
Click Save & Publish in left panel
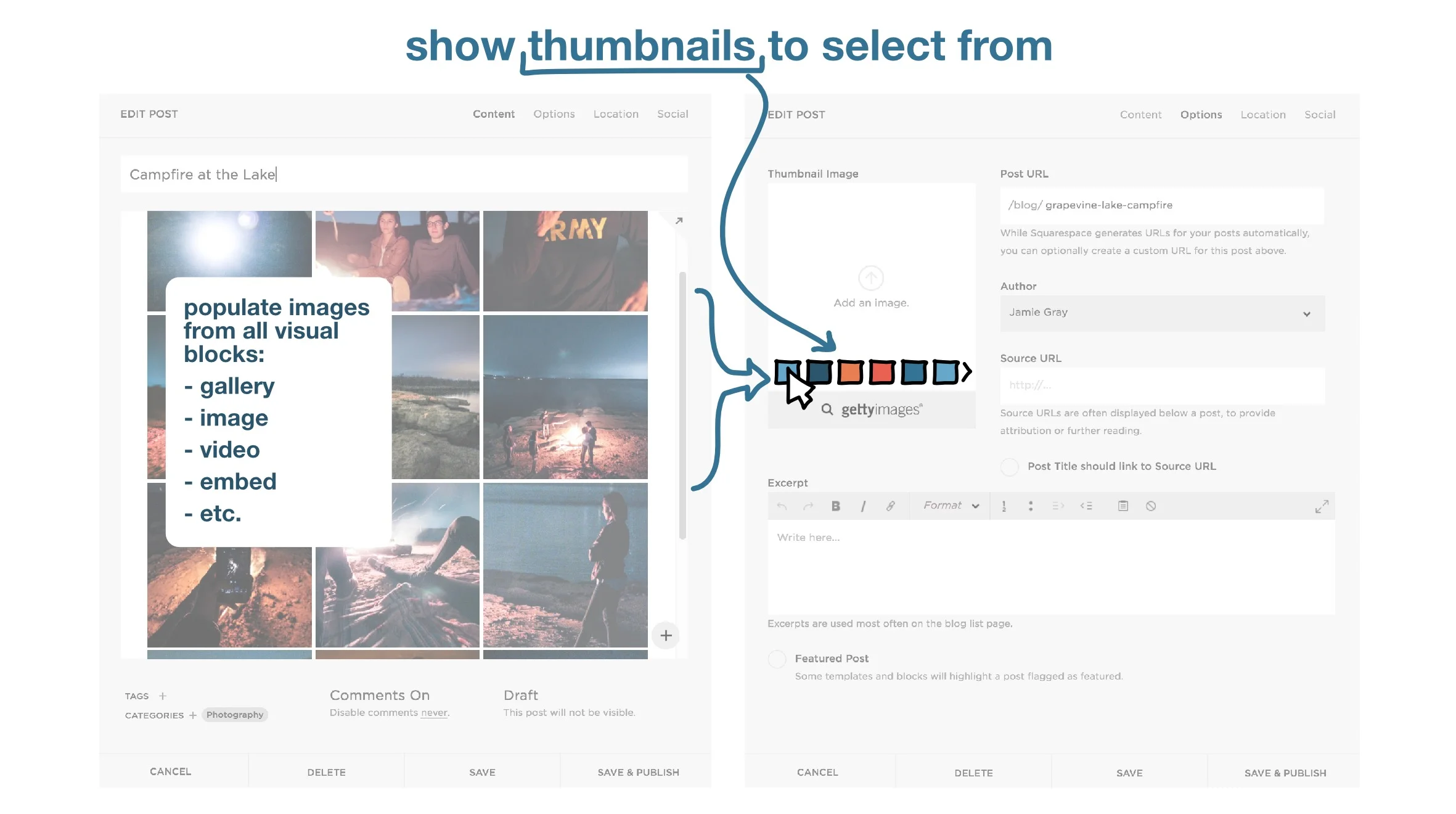click(638, 772)
